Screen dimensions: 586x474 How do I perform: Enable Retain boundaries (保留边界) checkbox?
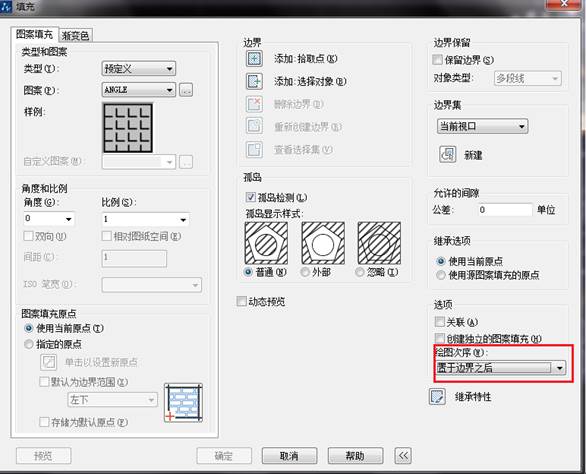pyautogui.click(x=437, y=59)
